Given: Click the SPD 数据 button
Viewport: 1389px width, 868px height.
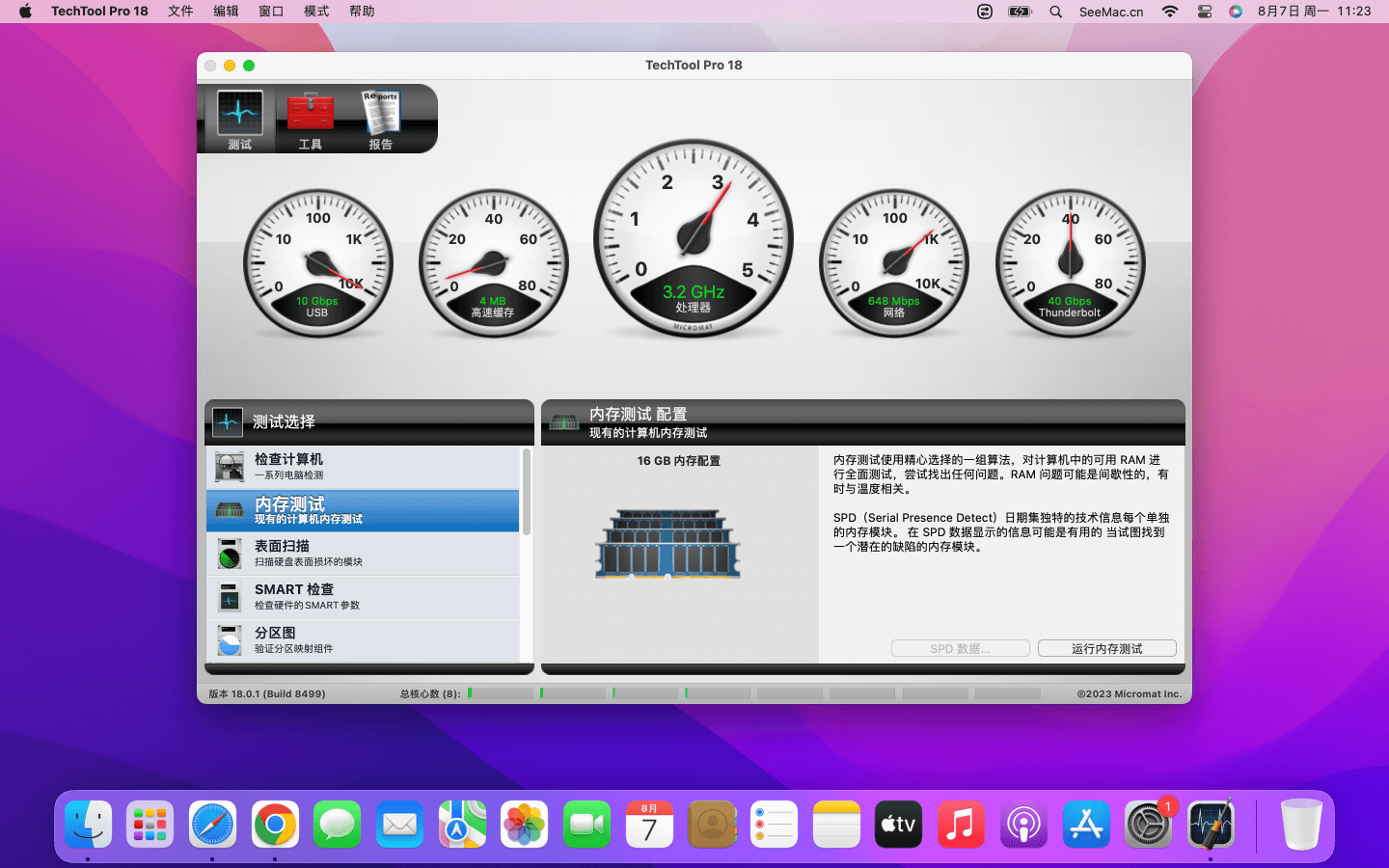Looking at the screenshot, I should [960, 649].
